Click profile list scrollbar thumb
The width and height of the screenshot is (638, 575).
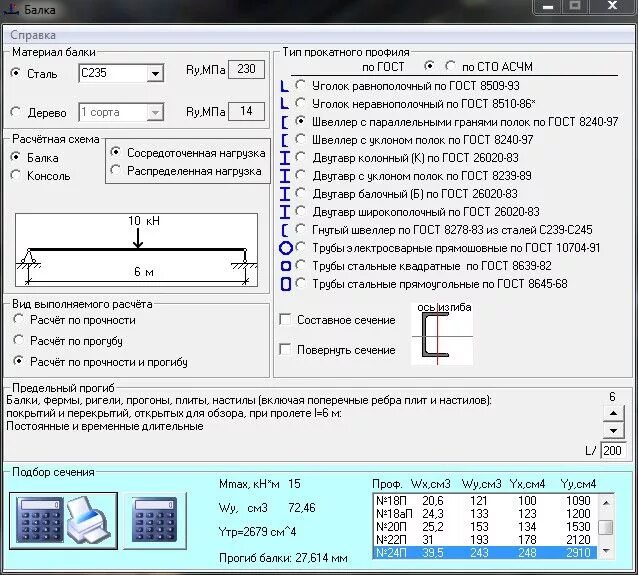pos(605,527)
